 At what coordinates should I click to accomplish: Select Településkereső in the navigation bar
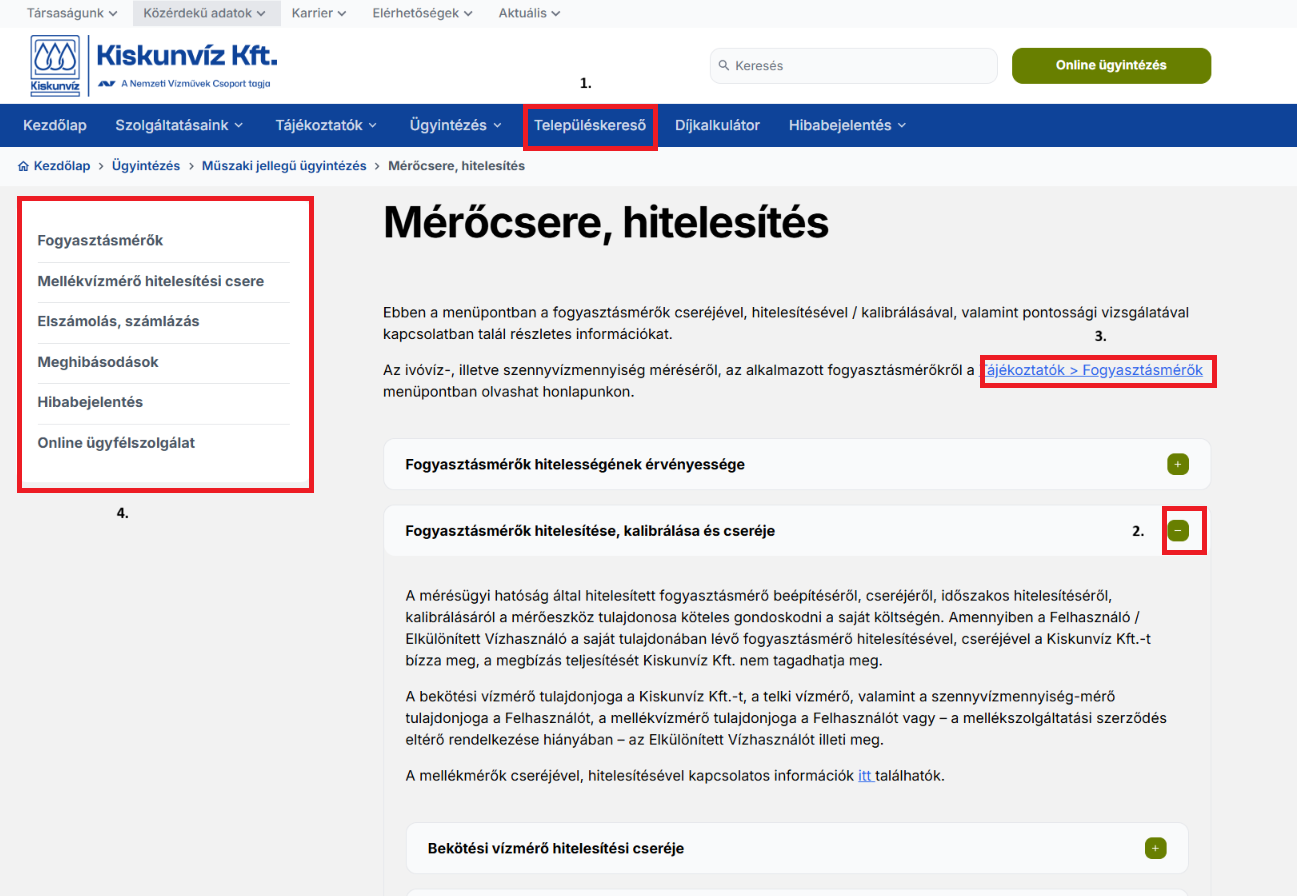[590, 125]
